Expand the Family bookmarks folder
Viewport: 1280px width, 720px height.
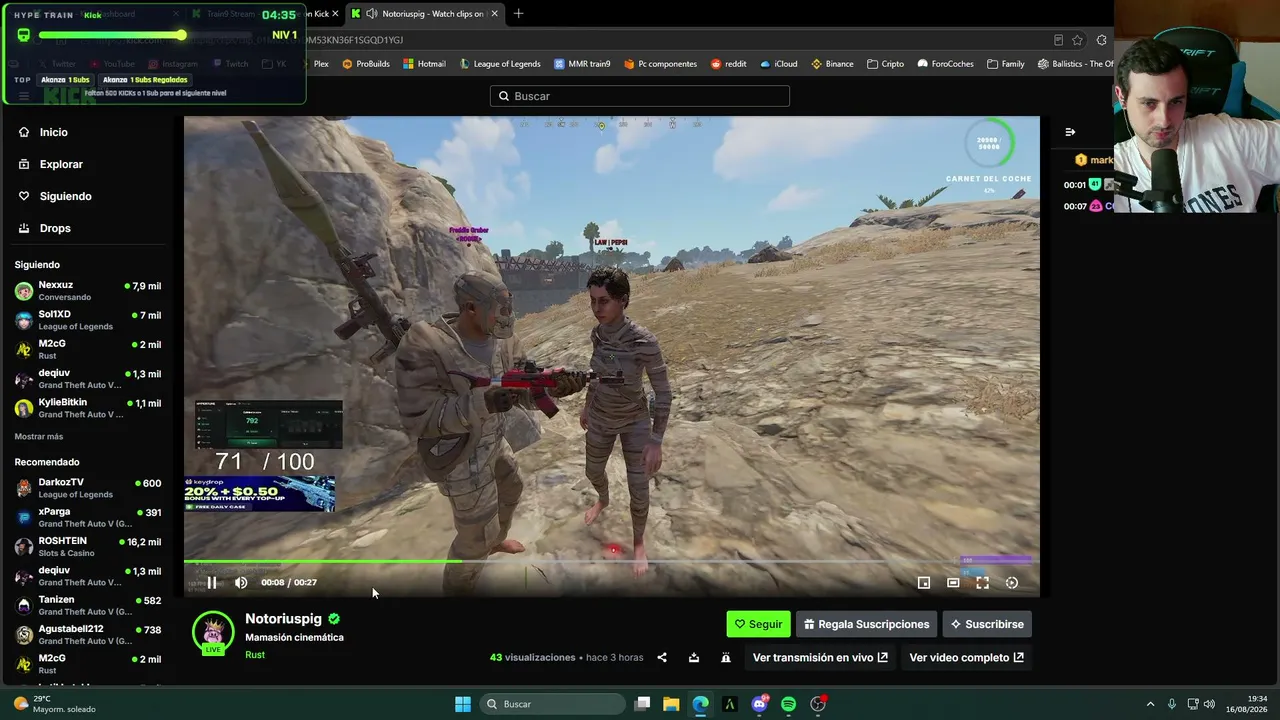pos(1006,64)
